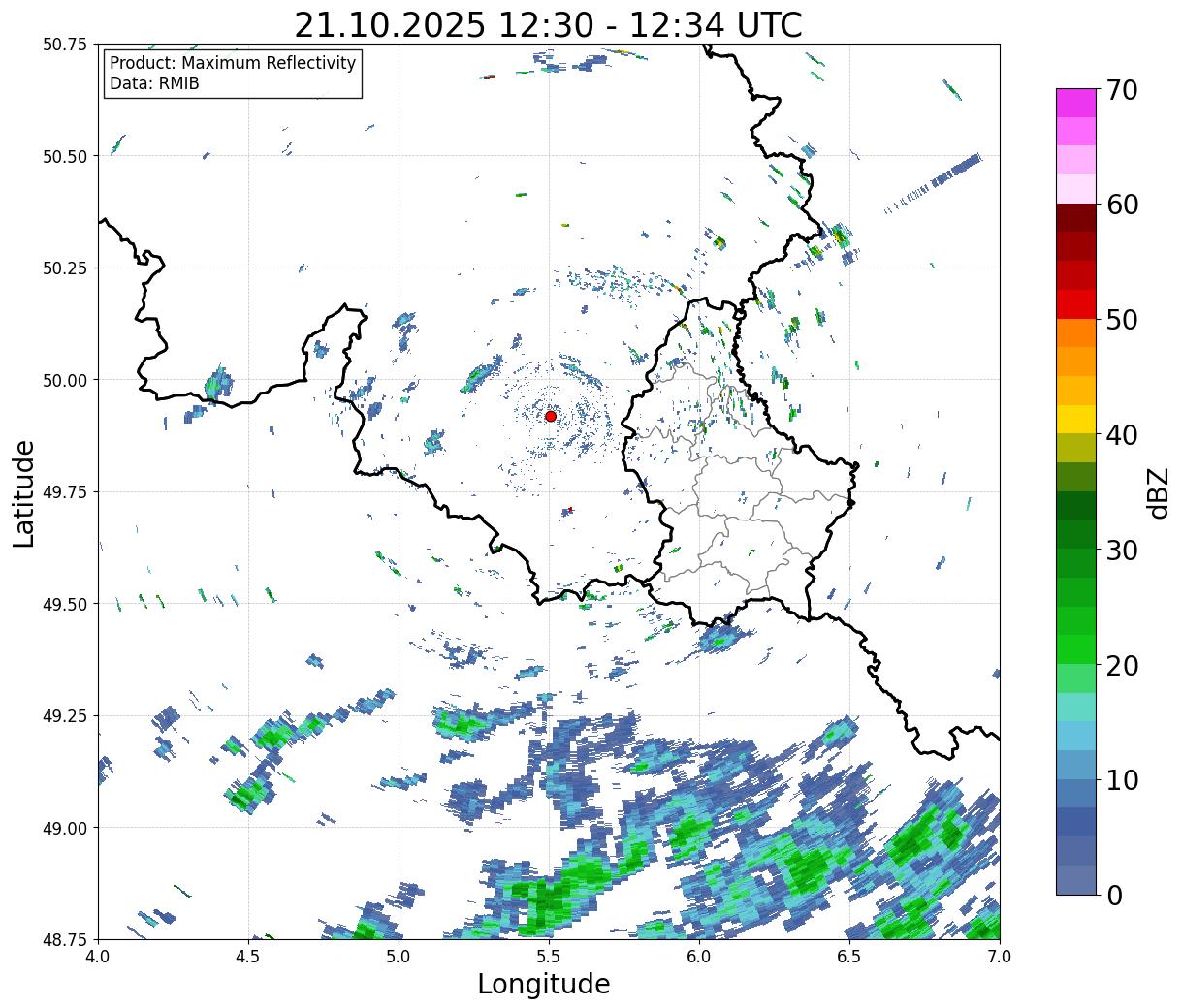Click the colorbar tick label 0
Viewport: 1182px width, 1008px height.
coord(1113,895)
